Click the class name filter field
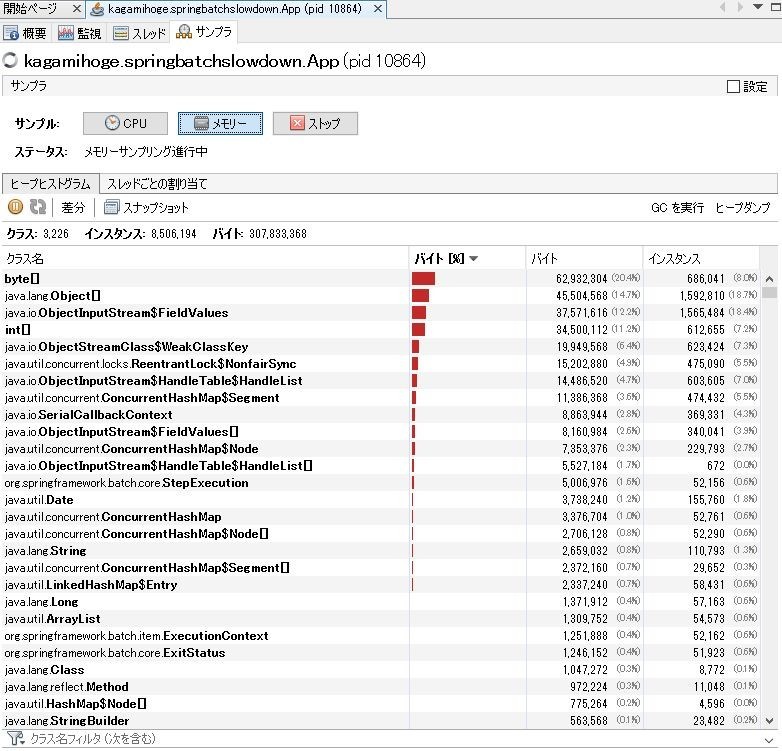782x751 pixels. 389,739
